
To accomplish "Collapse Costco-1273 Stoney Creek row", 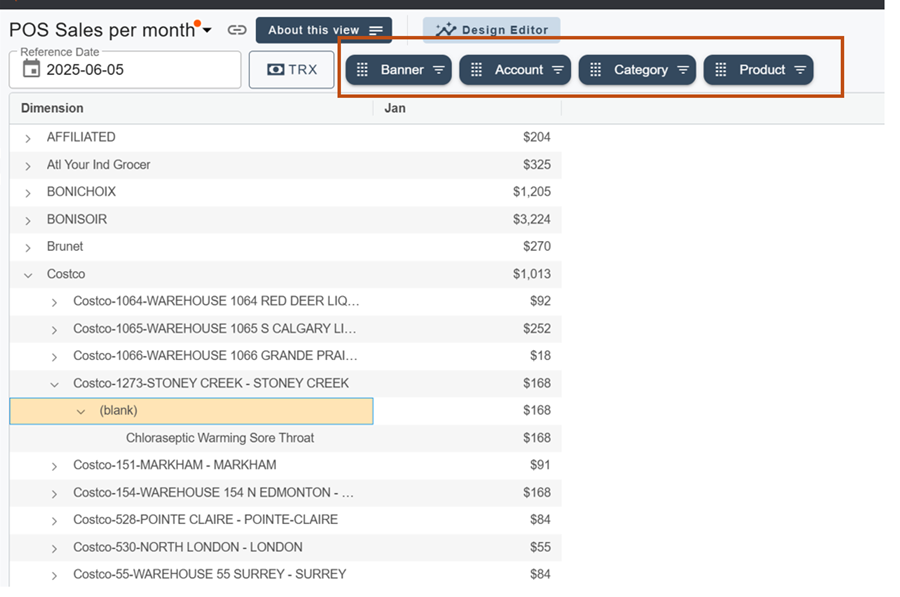I will point(54,385).
